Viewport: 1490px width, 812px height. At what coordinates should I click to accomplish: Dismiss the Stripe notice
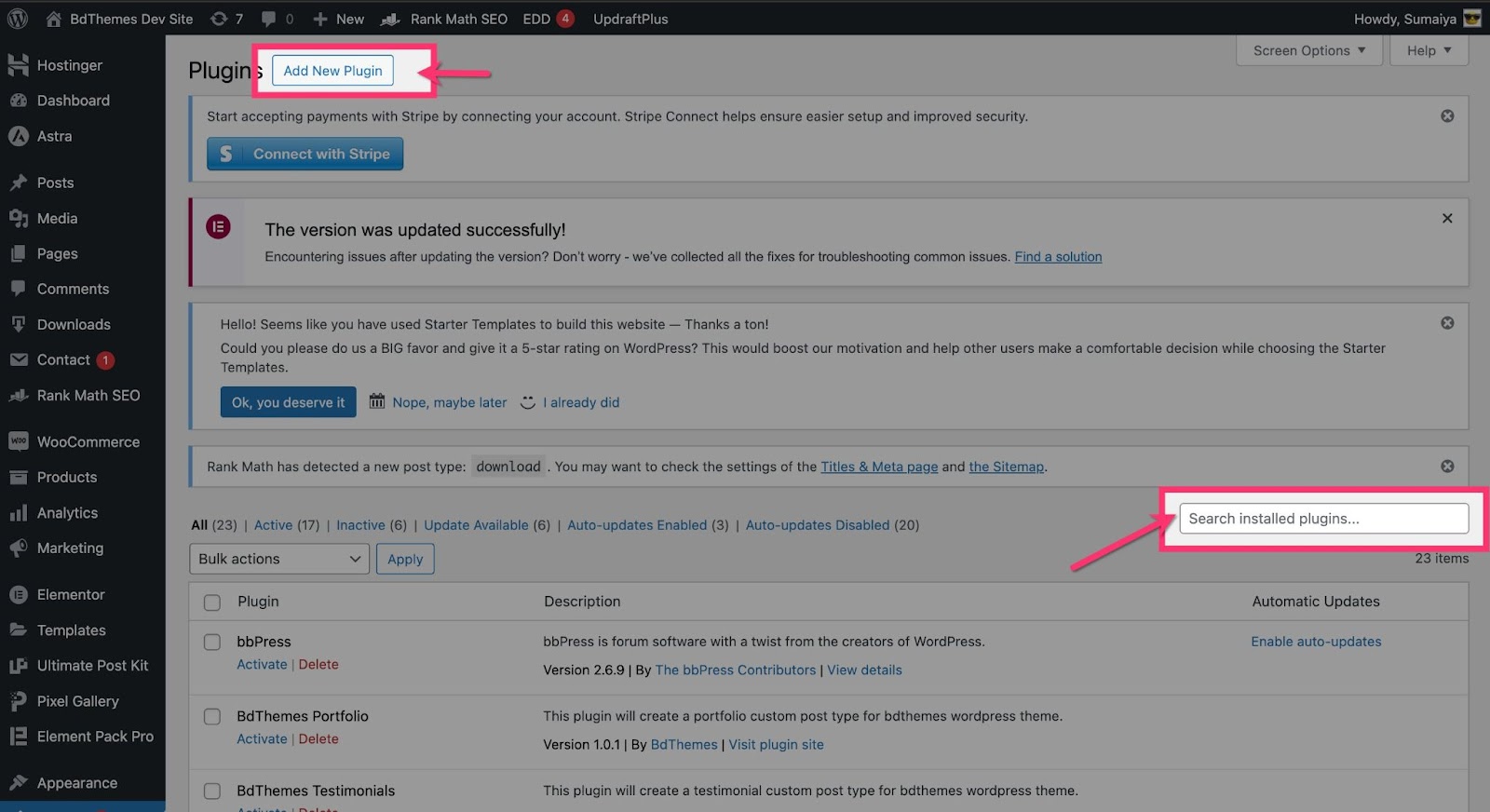tap(1447, 116)
